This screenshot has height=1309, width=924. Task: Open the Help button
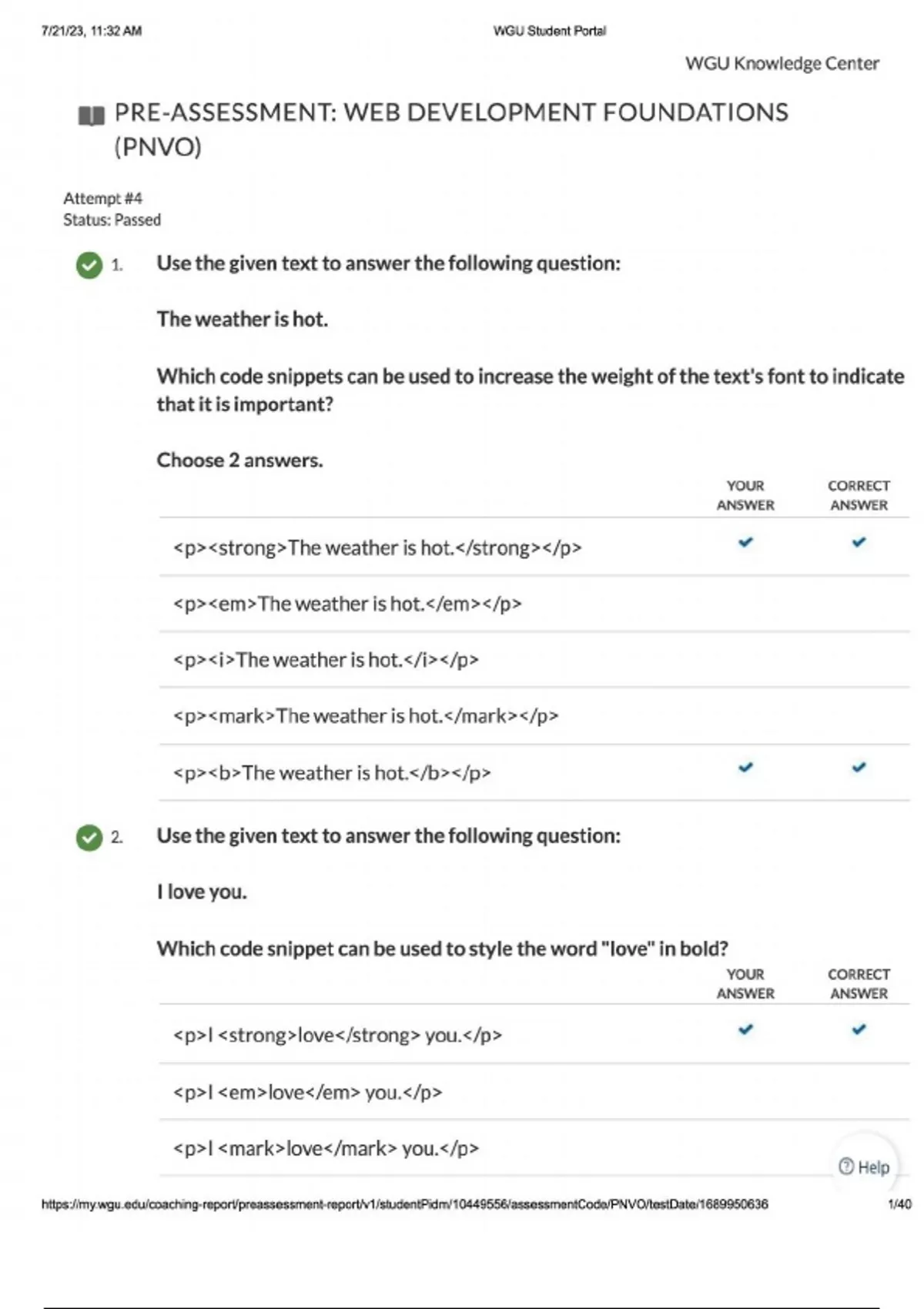864,1167
